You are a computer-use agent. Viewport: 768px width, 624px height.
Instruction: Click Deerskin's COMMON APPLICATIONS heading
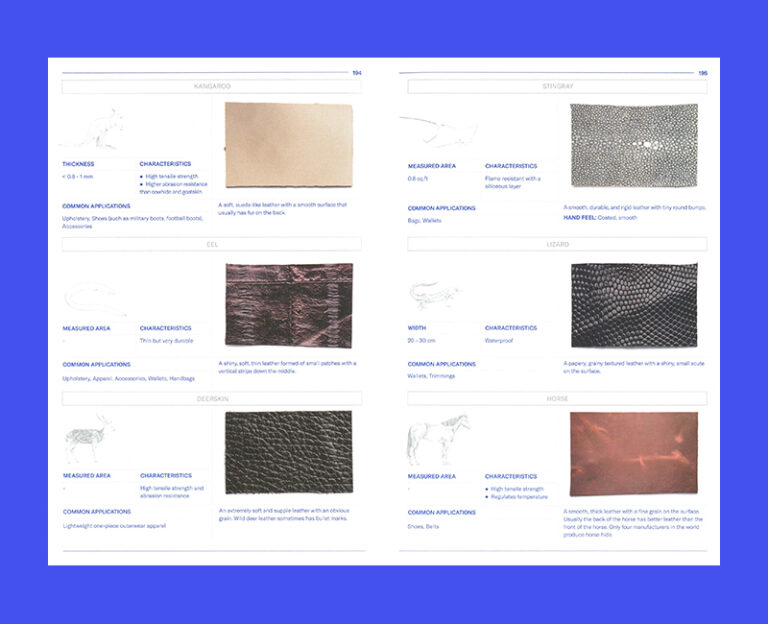[97, 512]
